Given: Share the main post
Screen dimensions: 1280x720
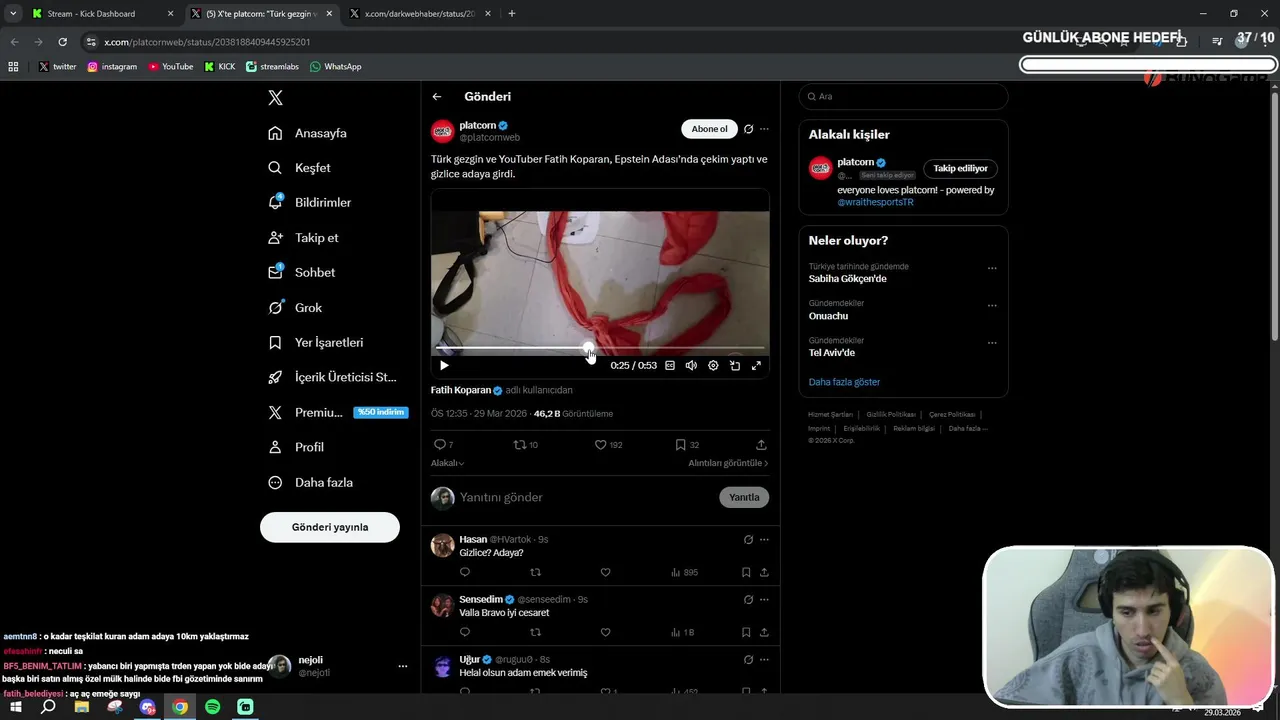Looking at the screenshot, I should pyautogui.click(x=761, y=445).
